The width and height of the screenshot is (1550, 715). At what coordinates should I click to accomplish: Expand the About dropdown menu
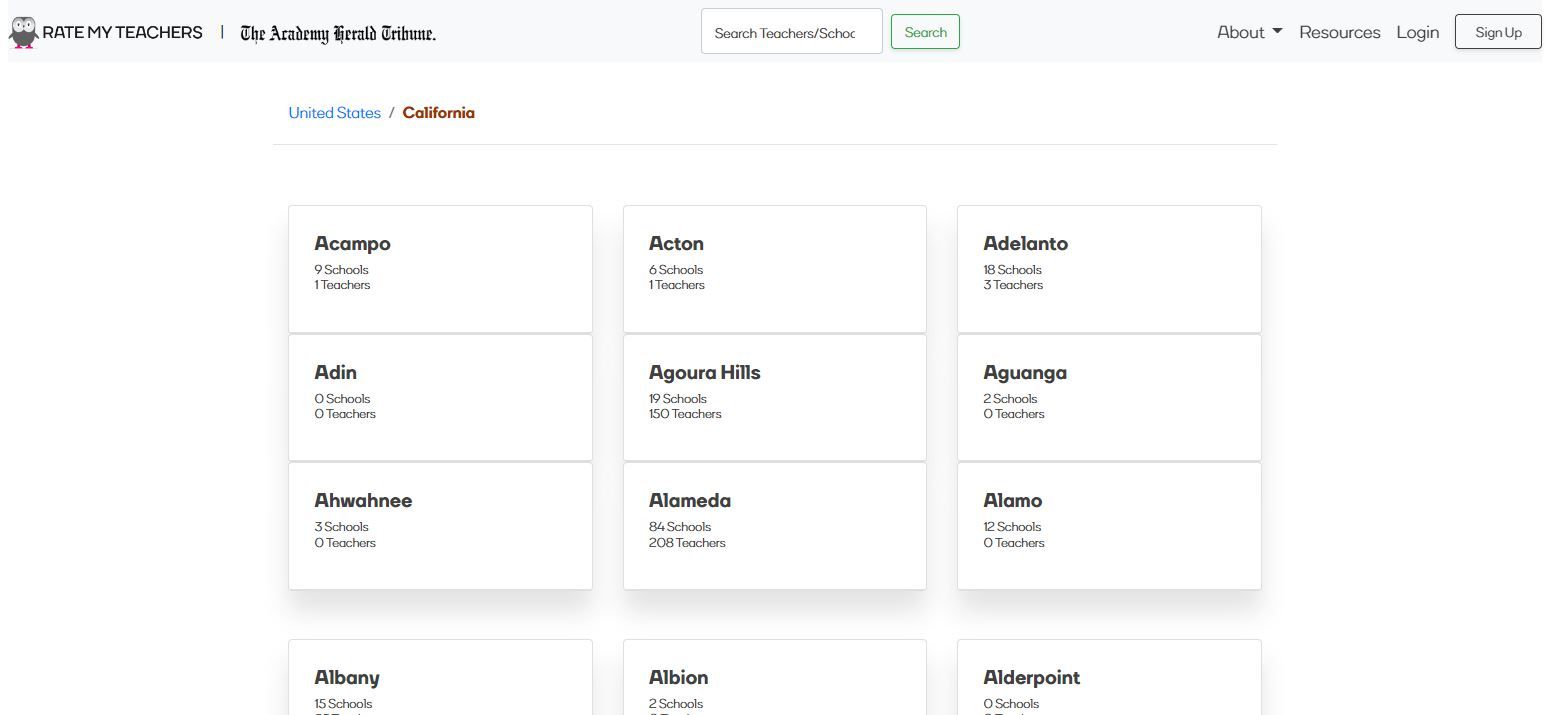1247,31
